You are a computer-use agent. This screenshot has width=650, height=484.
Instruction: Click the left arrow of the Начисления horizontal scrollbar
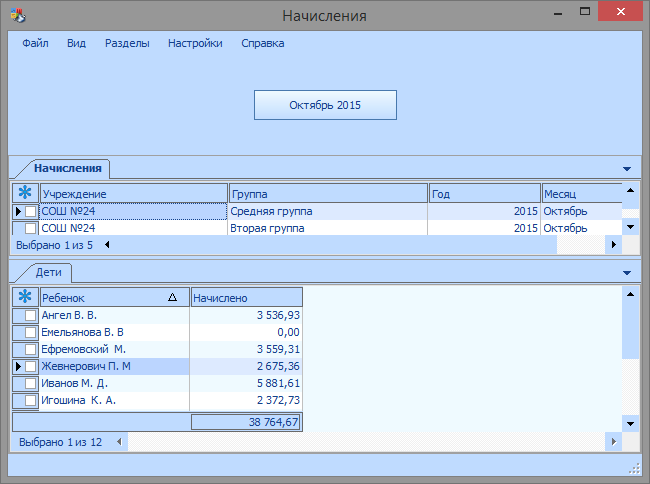coord(107,245)
